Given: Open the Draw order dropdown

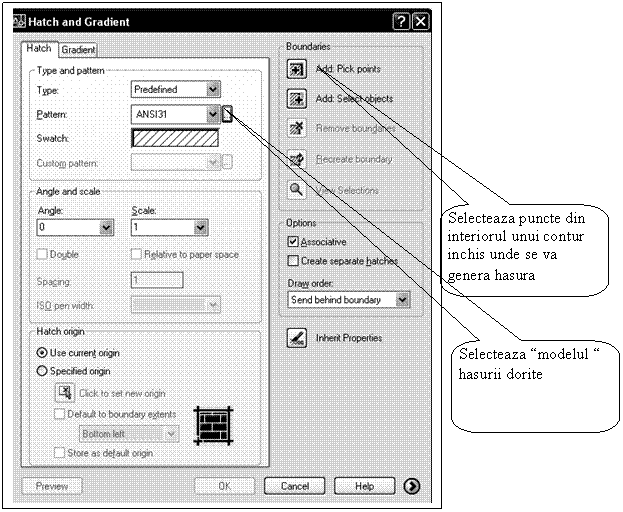Looking at the screenshot, I should [402, 299].
